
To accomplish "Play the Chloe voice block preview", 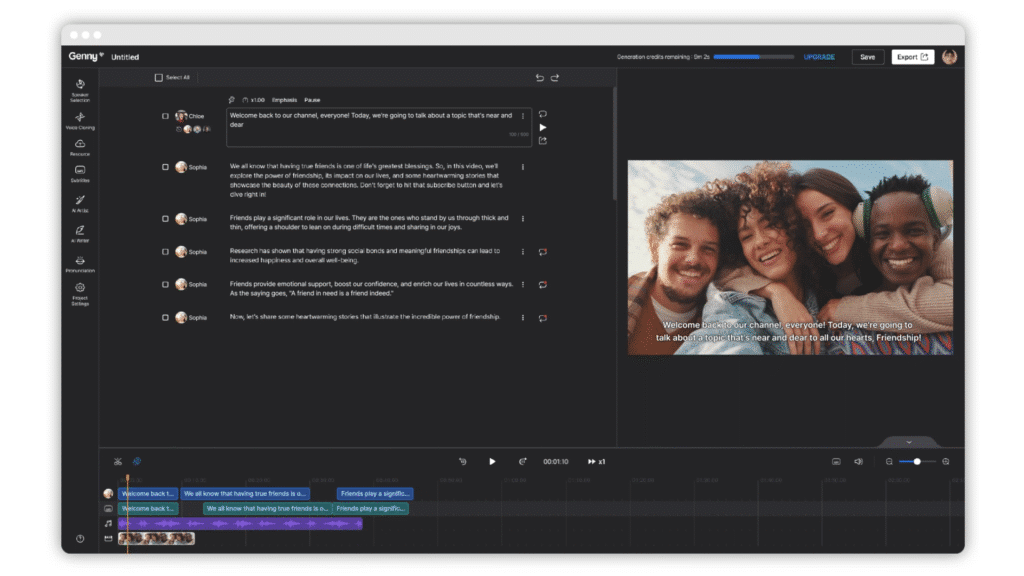I will [543, 127].
